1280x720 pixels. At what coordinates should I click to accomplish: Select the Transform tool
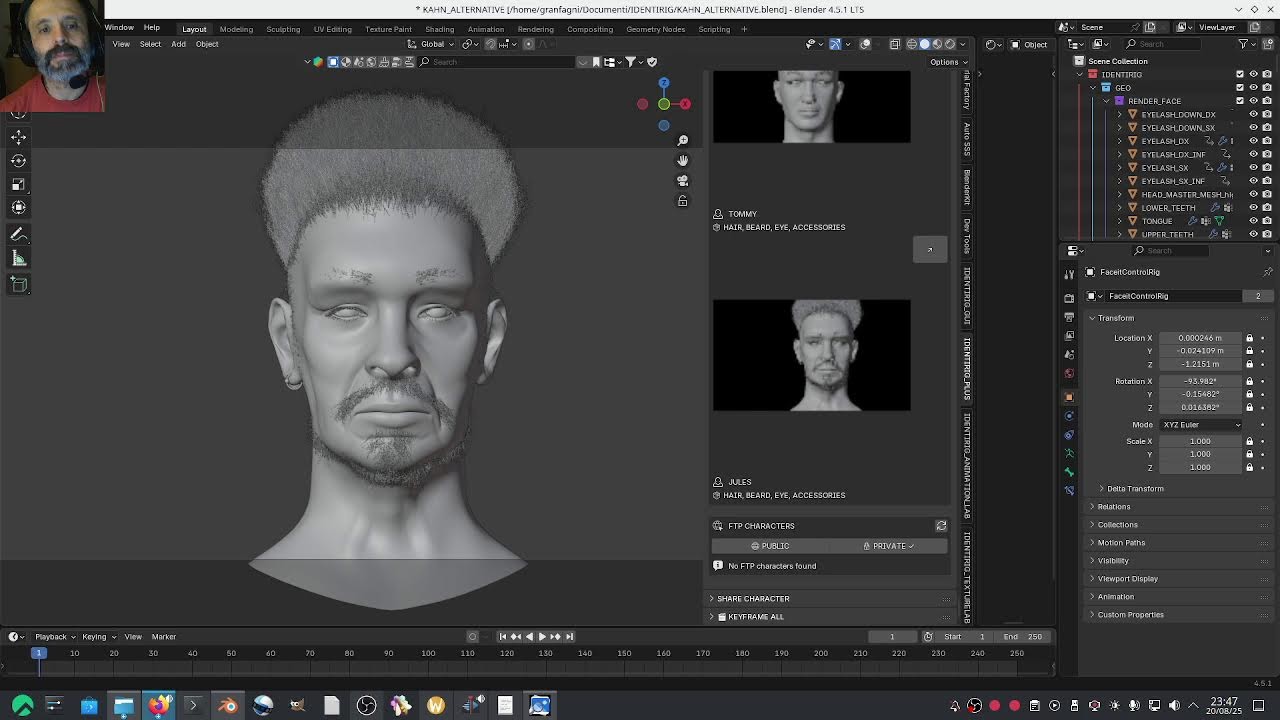point(18,207)
